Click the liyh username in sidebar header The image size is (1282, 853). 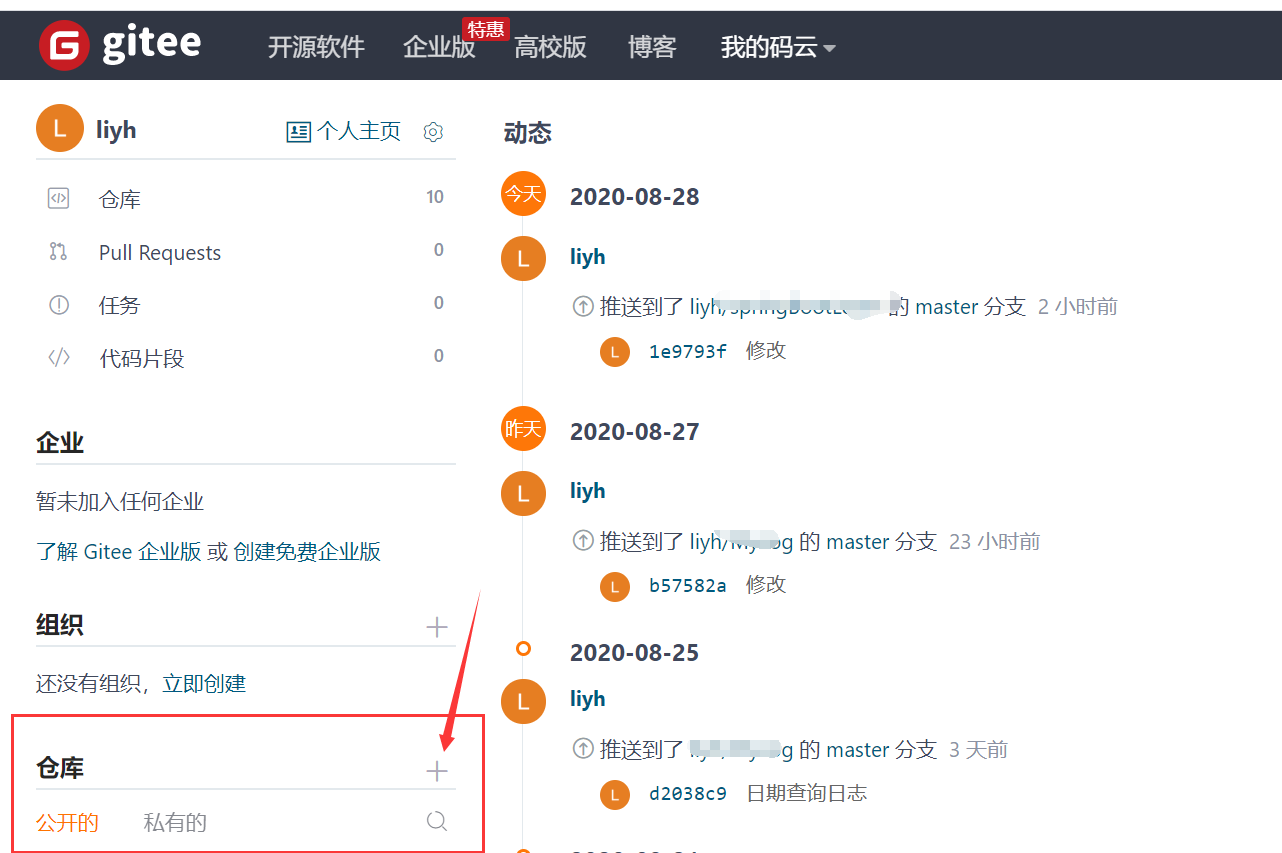[116, 130]
